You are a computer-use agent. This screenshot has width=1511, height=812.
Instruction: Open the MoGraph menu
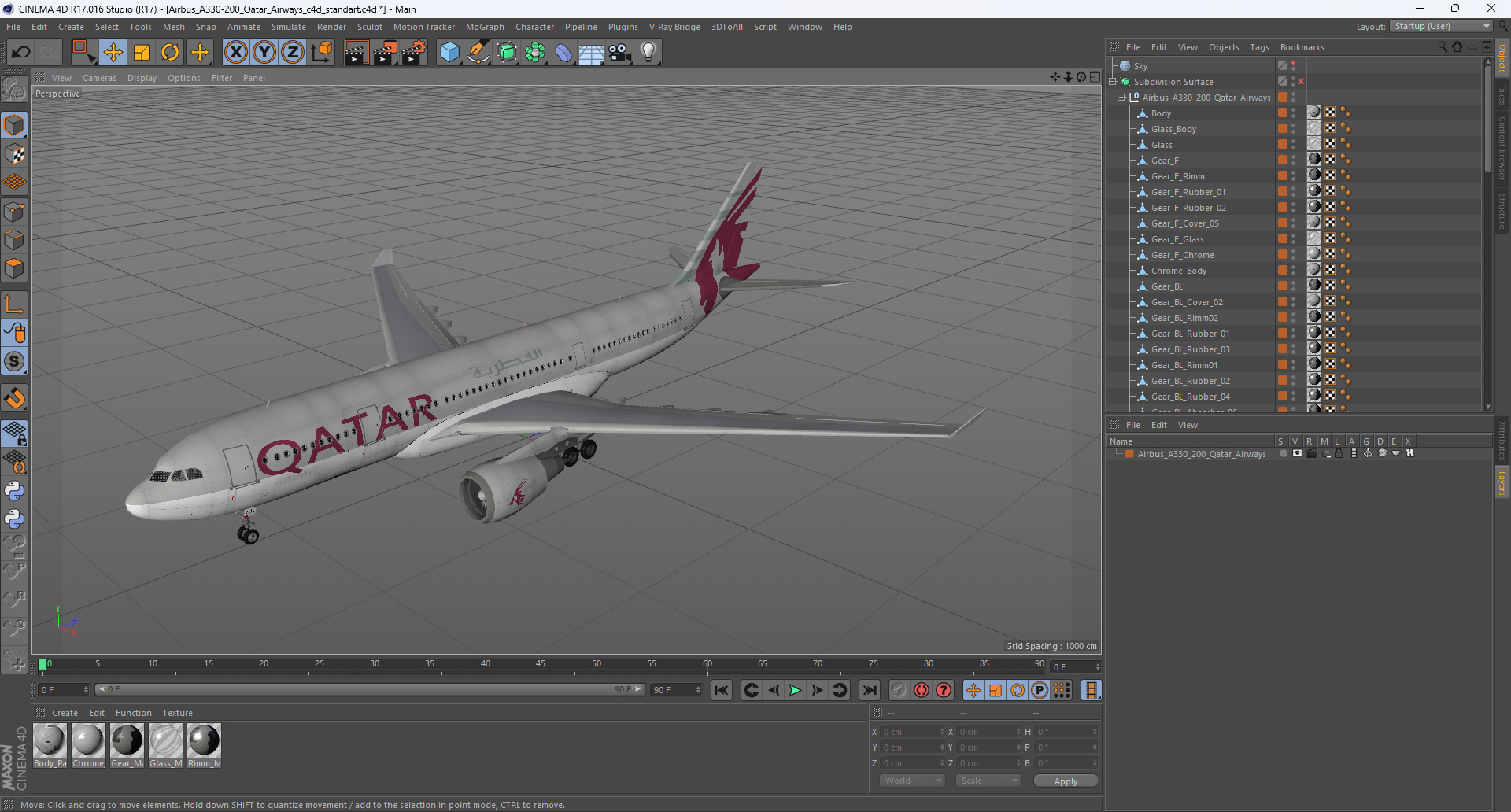pos(485,27)
